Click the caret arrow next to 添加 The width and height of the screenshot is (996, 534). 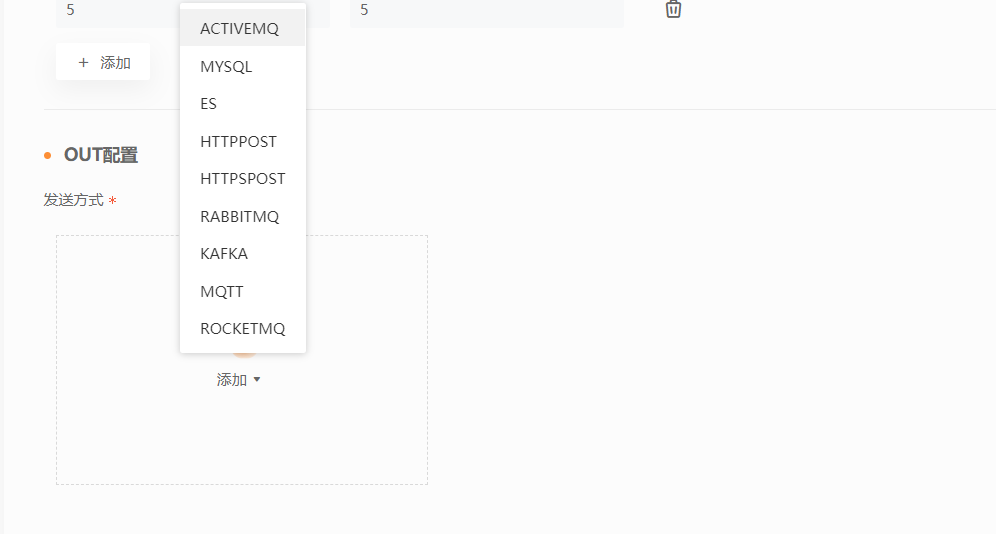tap(257, 380)
